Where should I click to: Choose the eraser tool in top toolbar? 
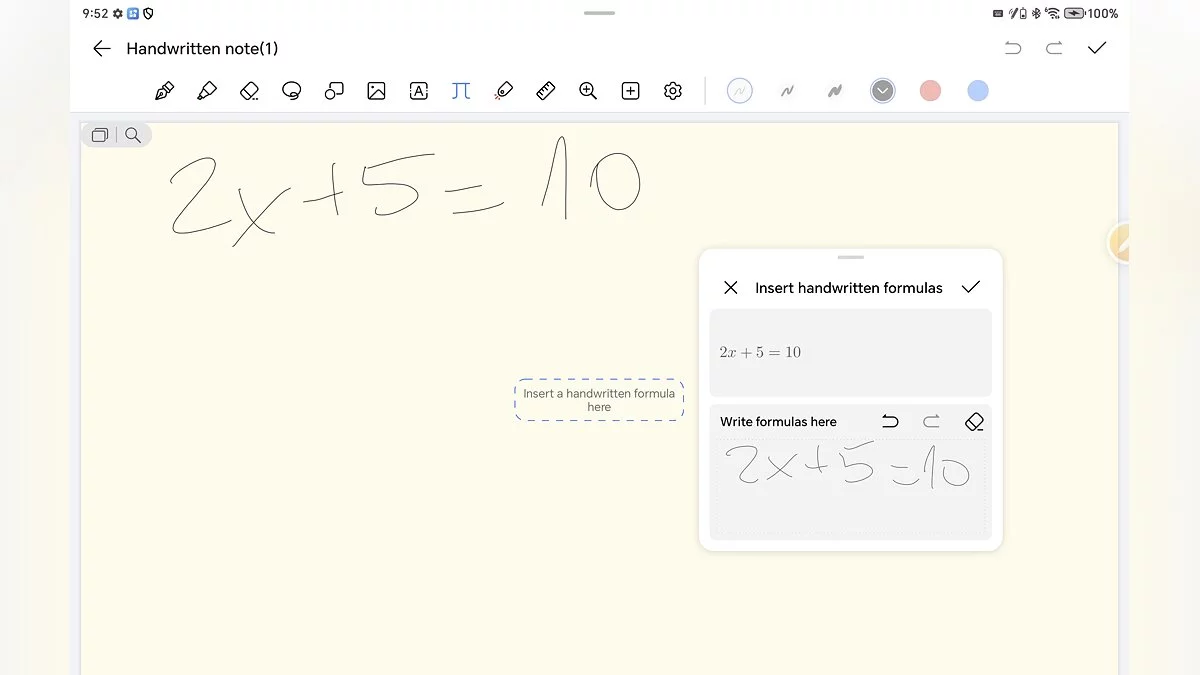point(250,91)
